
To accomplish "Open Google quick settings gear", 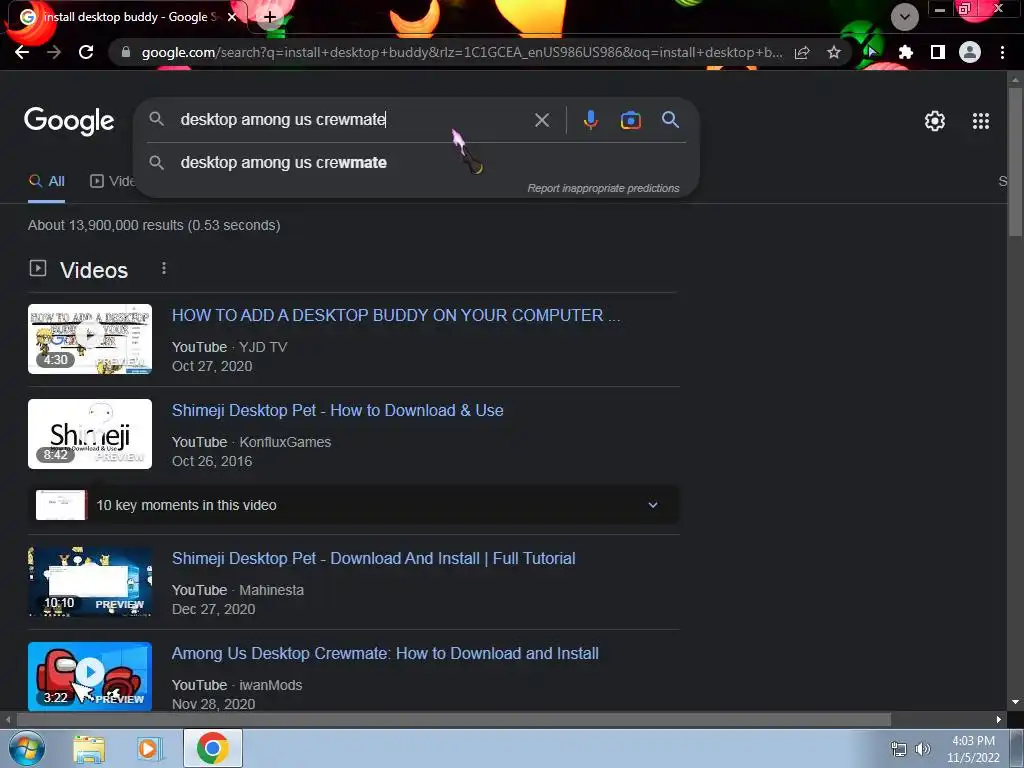I will coord(935,121).
